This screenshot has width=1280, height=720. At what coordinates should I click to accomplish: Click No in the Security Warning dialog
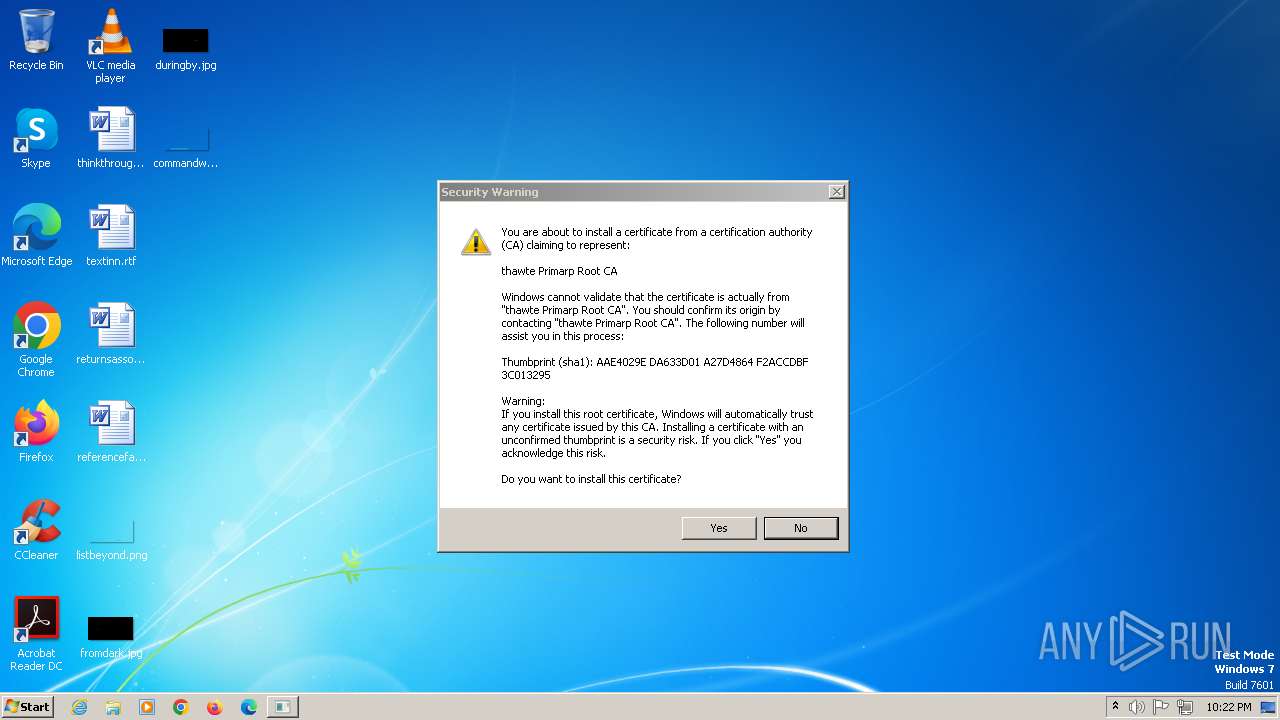tap(801, 528)
